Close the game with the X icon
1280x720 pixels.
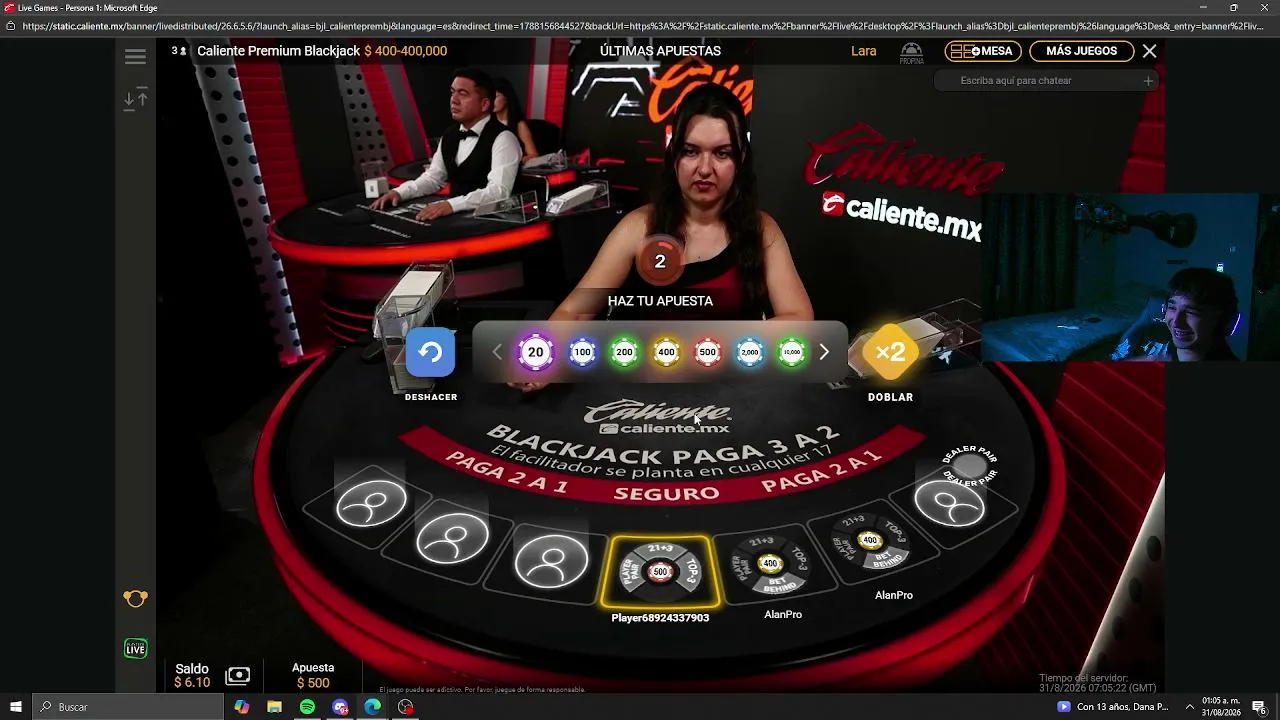tap(1150, 51)
